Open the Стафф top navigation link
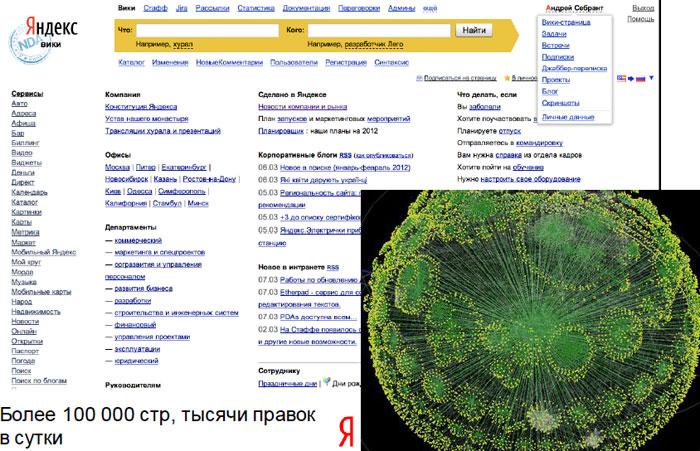This screenshot has height=451, width=700. pos(156,8)
